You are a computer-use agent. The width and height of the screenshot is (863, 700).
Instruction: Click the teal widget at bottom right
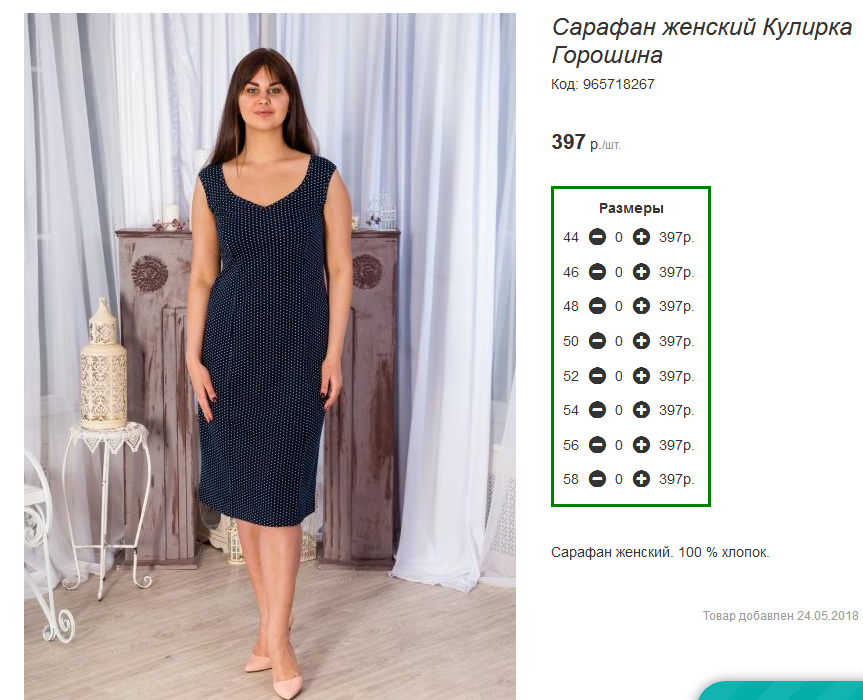(x=780, y=690)
